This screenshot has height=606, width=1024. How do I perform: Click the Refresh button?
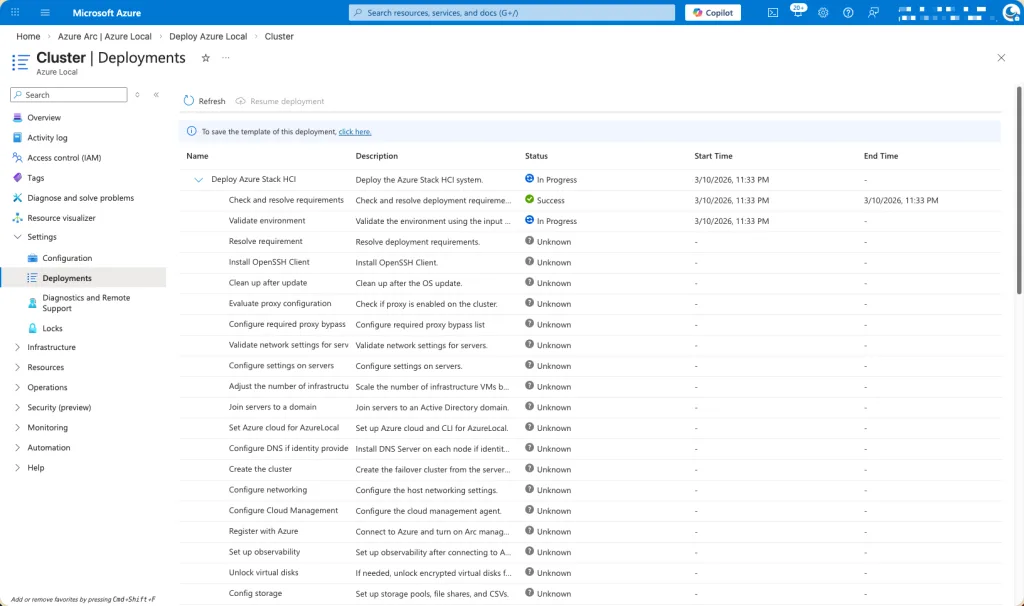(205, 101)
